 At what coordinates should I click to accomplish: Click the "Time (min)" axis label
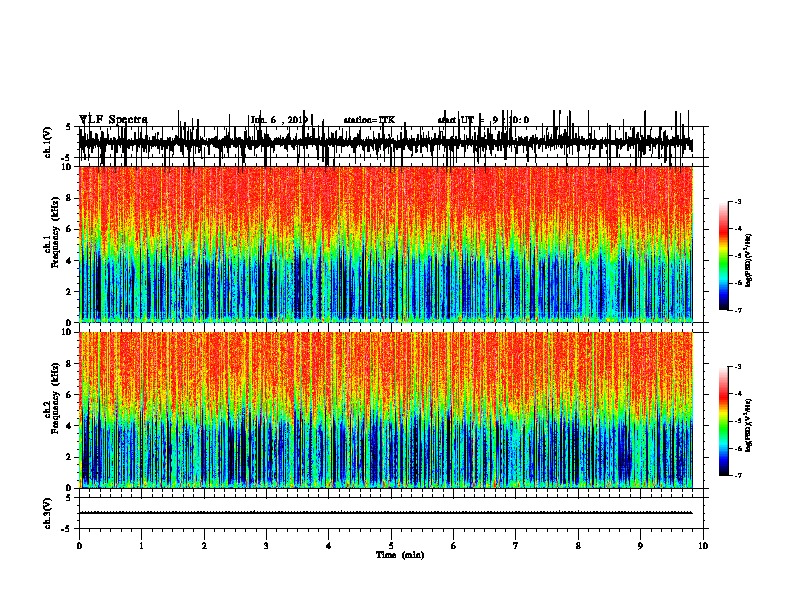pos(400,555)
